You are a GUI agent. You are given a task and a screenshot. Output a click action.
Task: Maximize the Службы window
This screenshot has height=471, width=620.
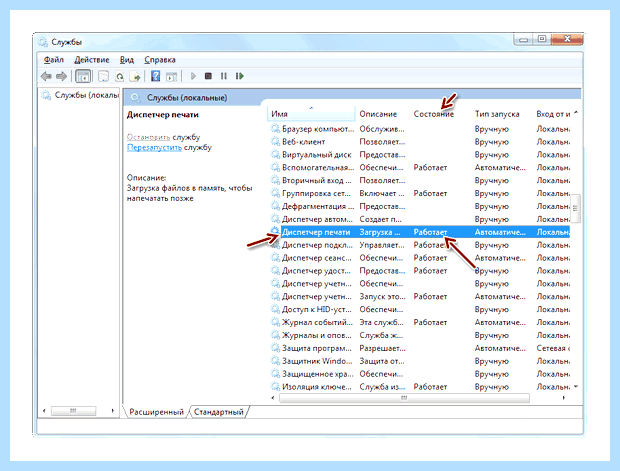click(x=542, y=39)
